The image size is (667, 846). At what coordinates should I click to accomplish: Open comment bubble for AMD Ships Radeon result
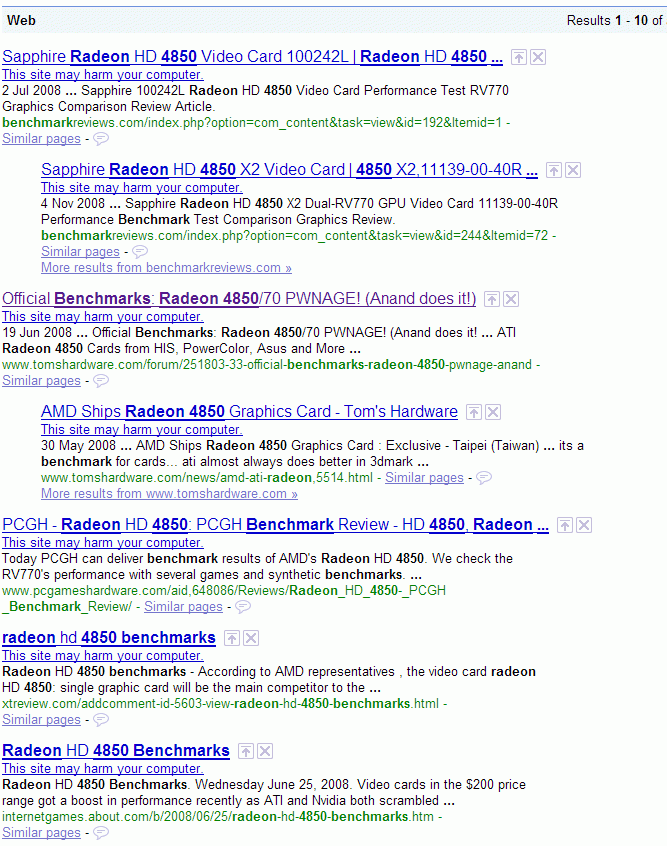pos(484,477)
